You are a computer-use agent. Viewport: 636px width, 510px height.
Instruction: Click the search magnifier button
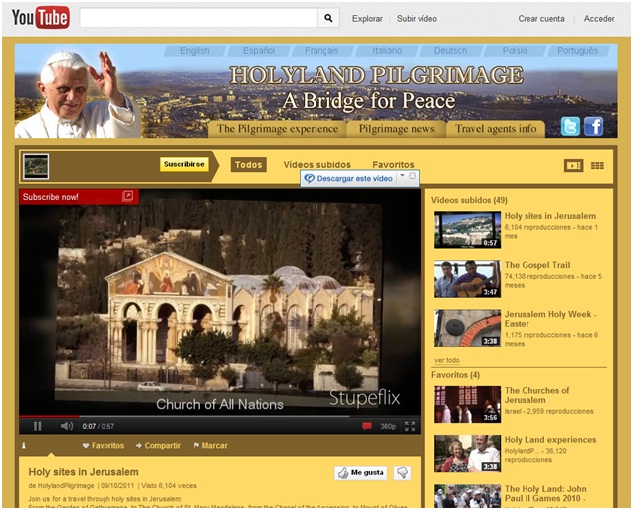328,18
